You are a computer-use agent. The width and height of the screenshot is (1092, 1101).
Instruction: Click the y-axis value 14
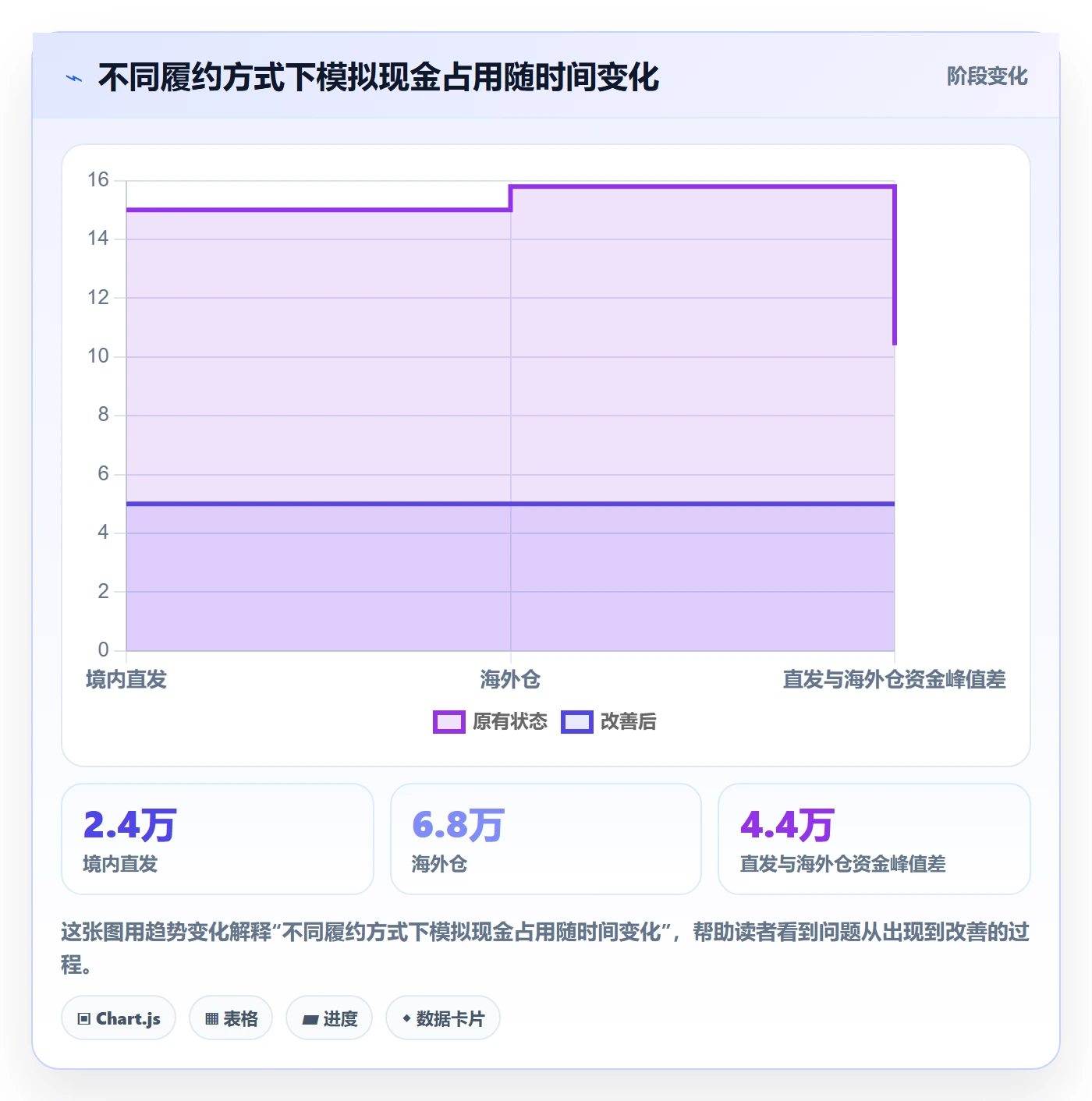coord(98,239)
